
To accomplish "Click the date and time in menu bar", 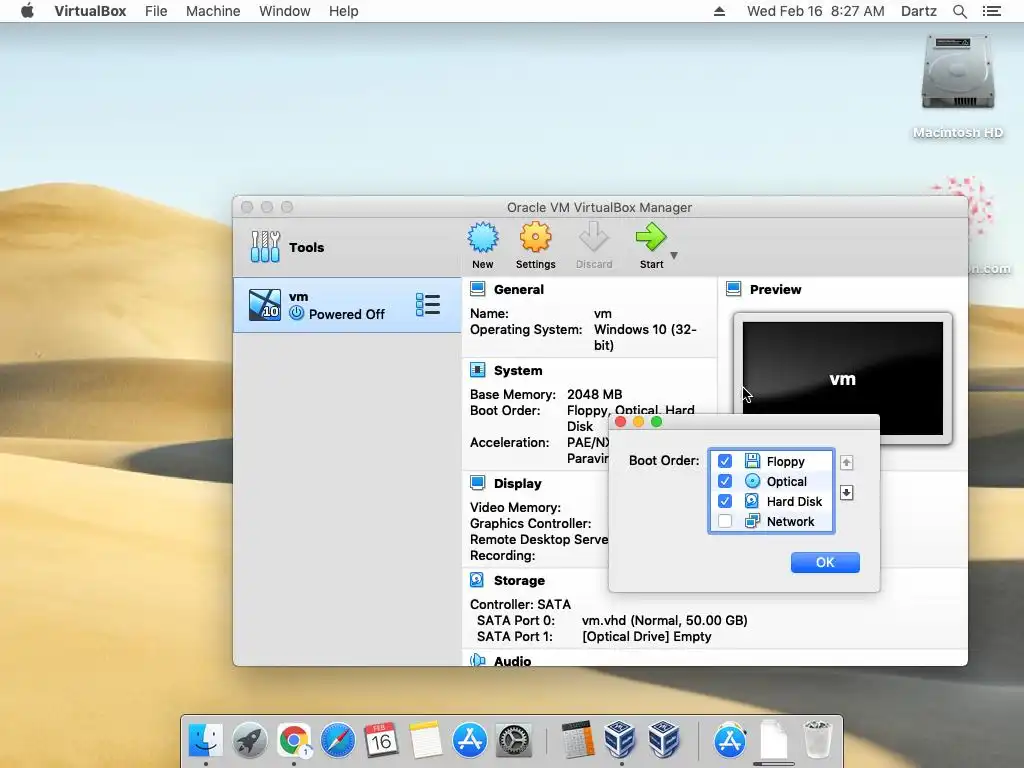I will [815, 11].
